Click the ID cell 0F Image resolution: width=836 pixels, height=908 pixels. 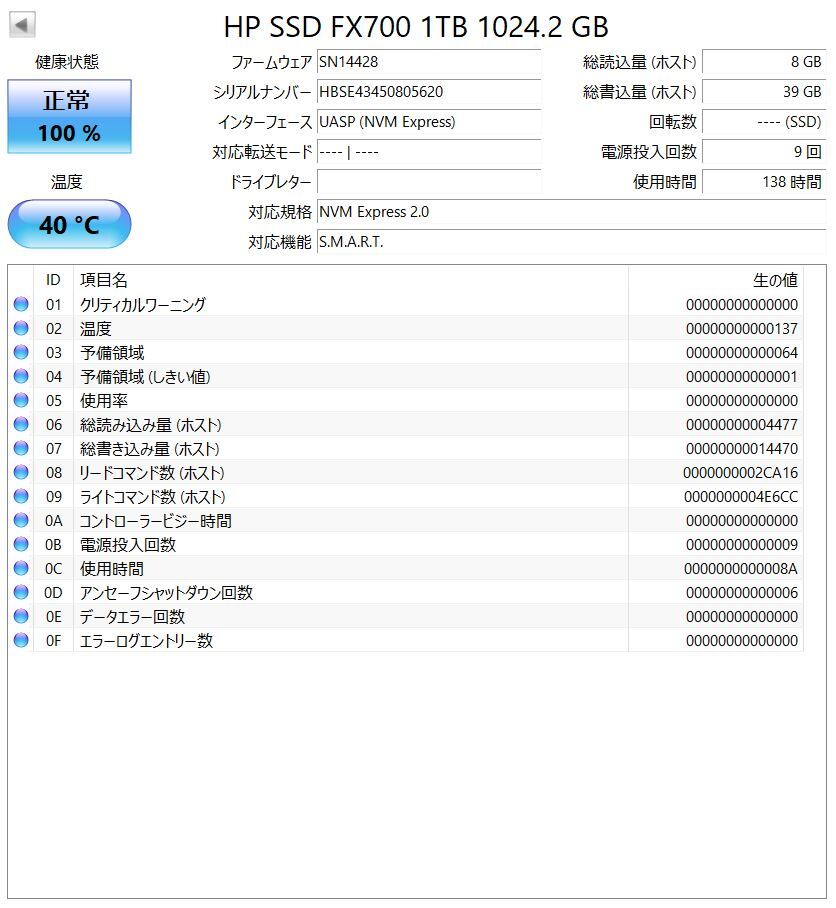[53, 640]
